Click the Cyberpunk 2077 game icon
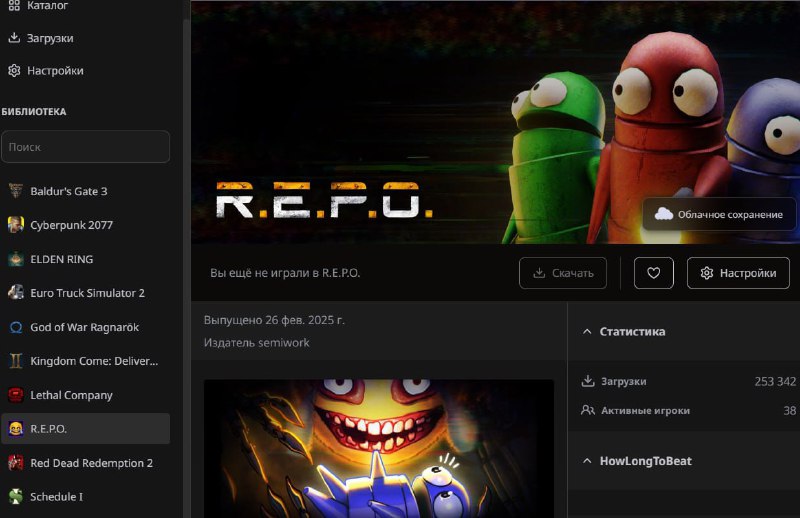The height and width of the screenshot is (518, 800). pos(16,225)
